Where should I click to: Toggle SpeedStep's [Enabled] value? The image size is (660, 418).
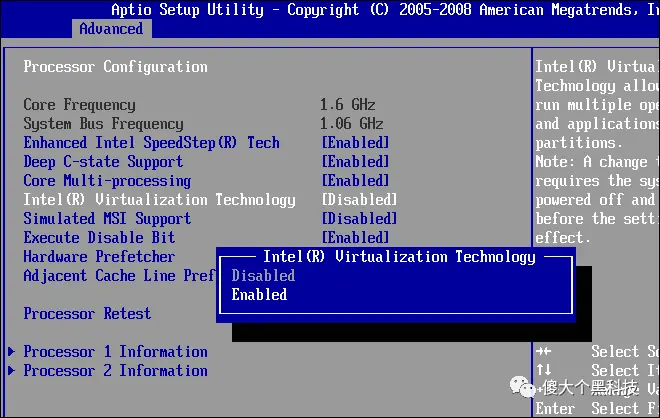tap(356, 143)
